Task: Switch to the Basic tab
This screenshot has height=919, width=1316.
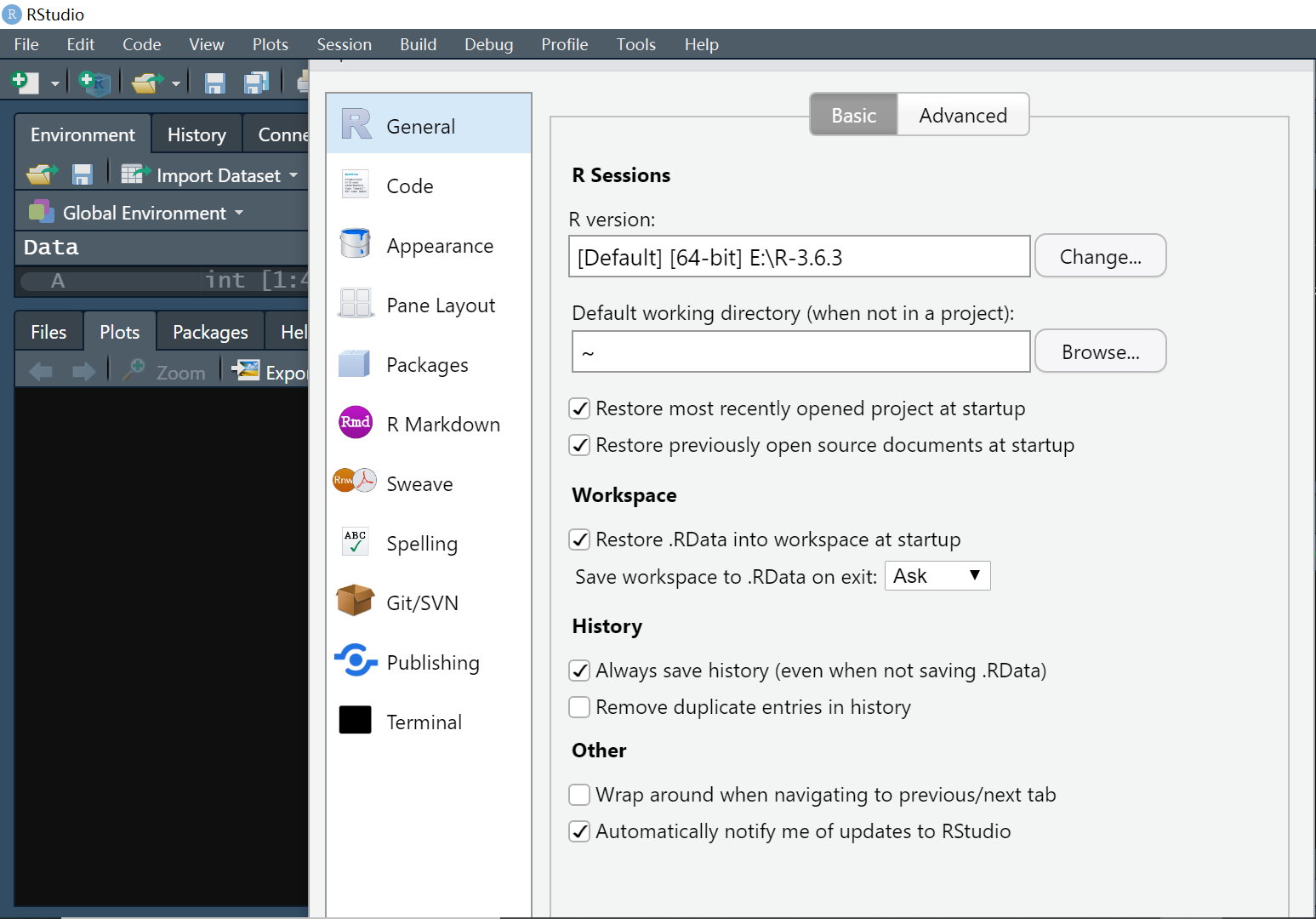Action: tap(853, 115)
